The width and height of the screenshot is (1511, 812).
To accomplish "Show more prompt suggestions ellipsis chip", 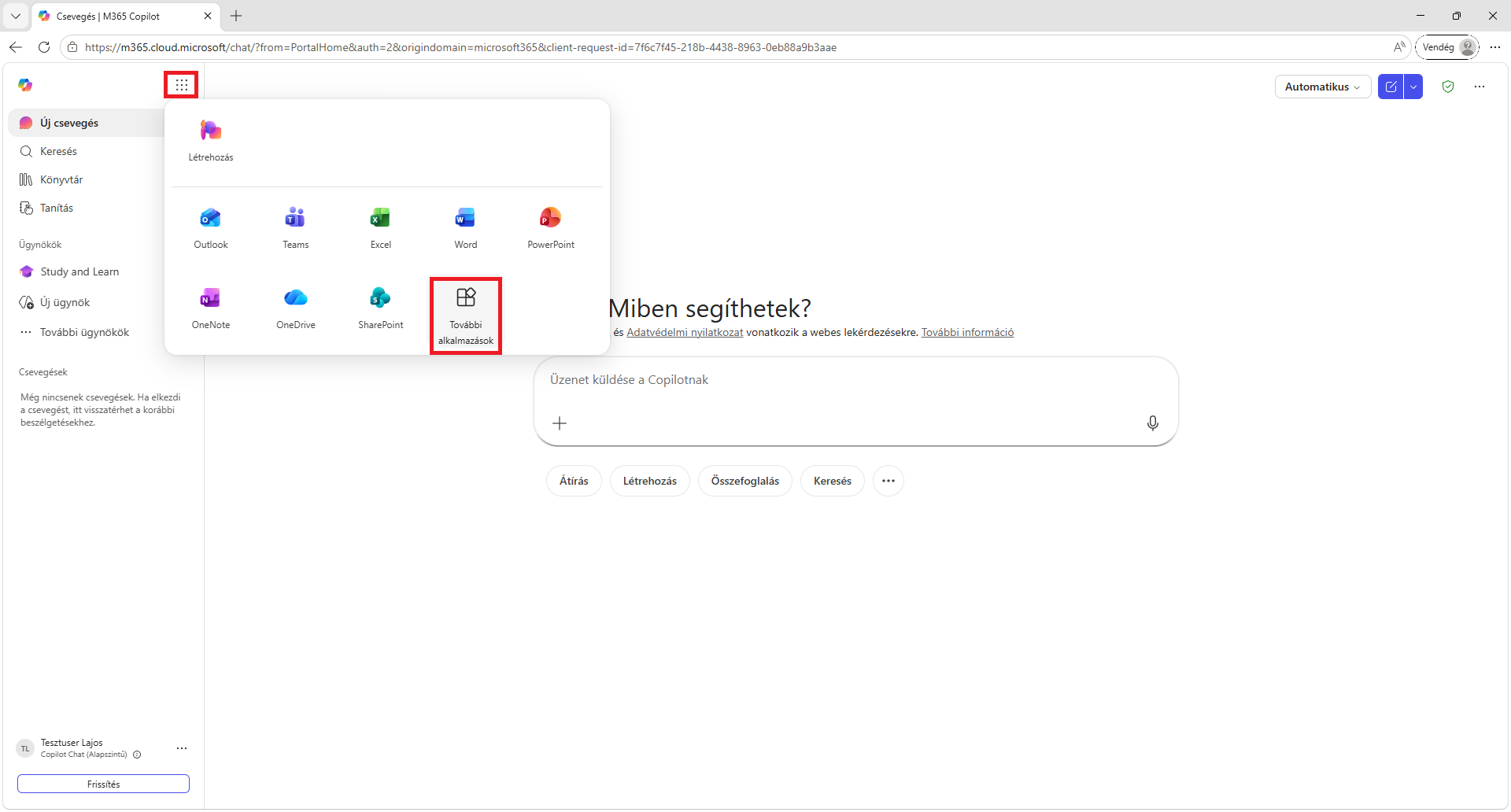I will coord(888,481).
